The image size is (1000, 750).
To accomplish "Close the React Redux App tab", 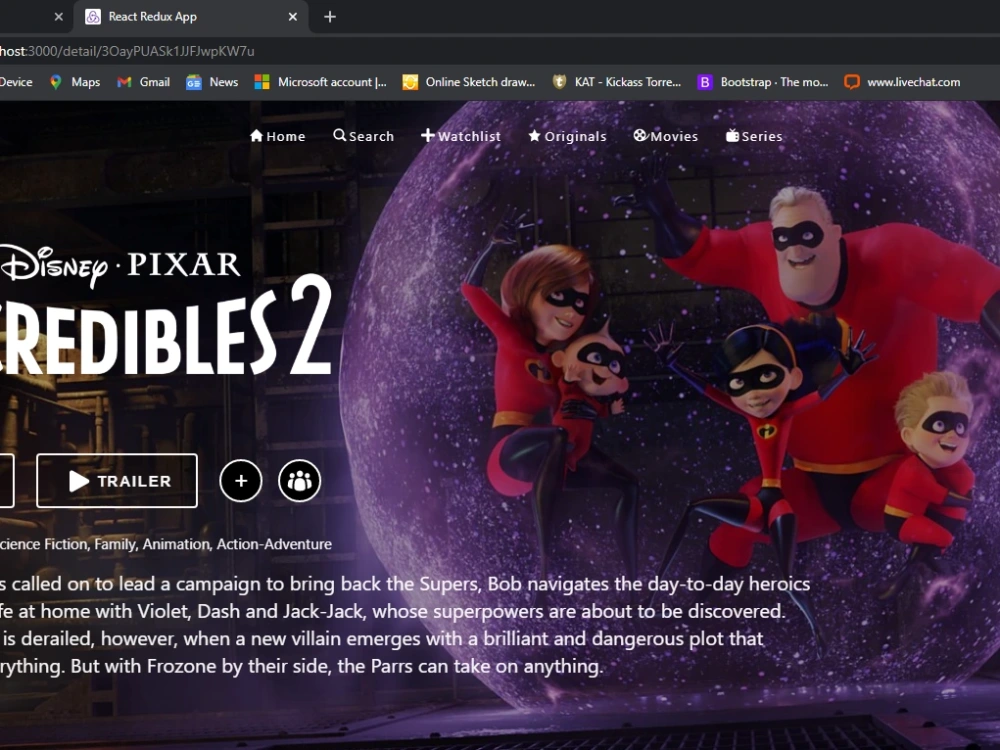I will point(293,17).
